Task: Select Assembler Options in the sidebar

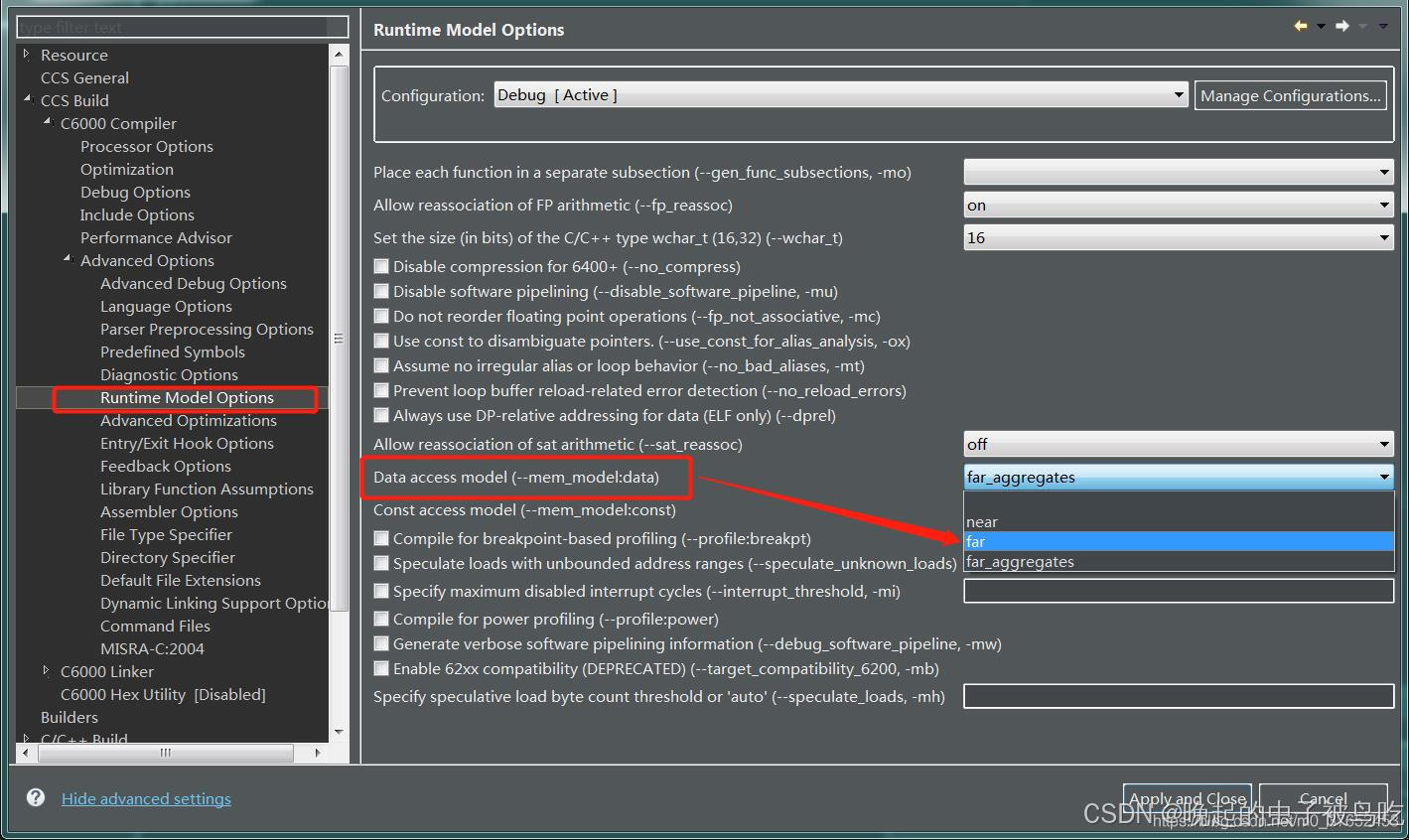Action: (169, 511)
